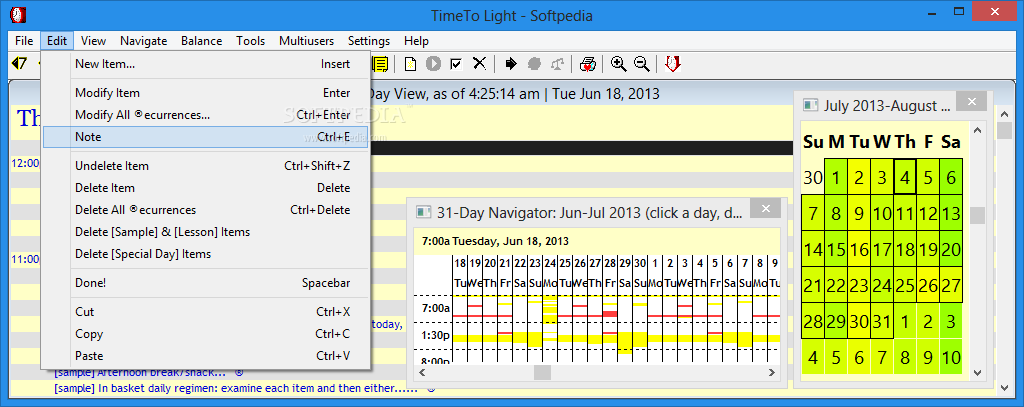Choose Modify All Recurrences... entry
The width and height of the screenshot is (1024, 407).
206,115
